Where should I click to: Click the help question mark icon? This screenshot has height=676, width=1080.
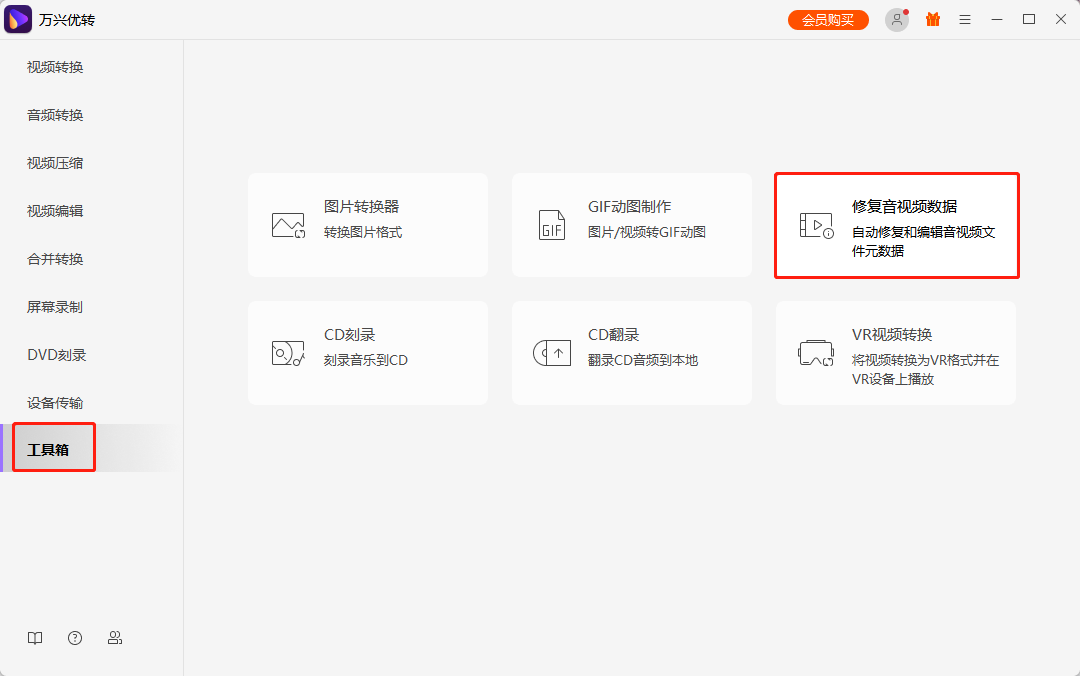(x=75, y=637)
